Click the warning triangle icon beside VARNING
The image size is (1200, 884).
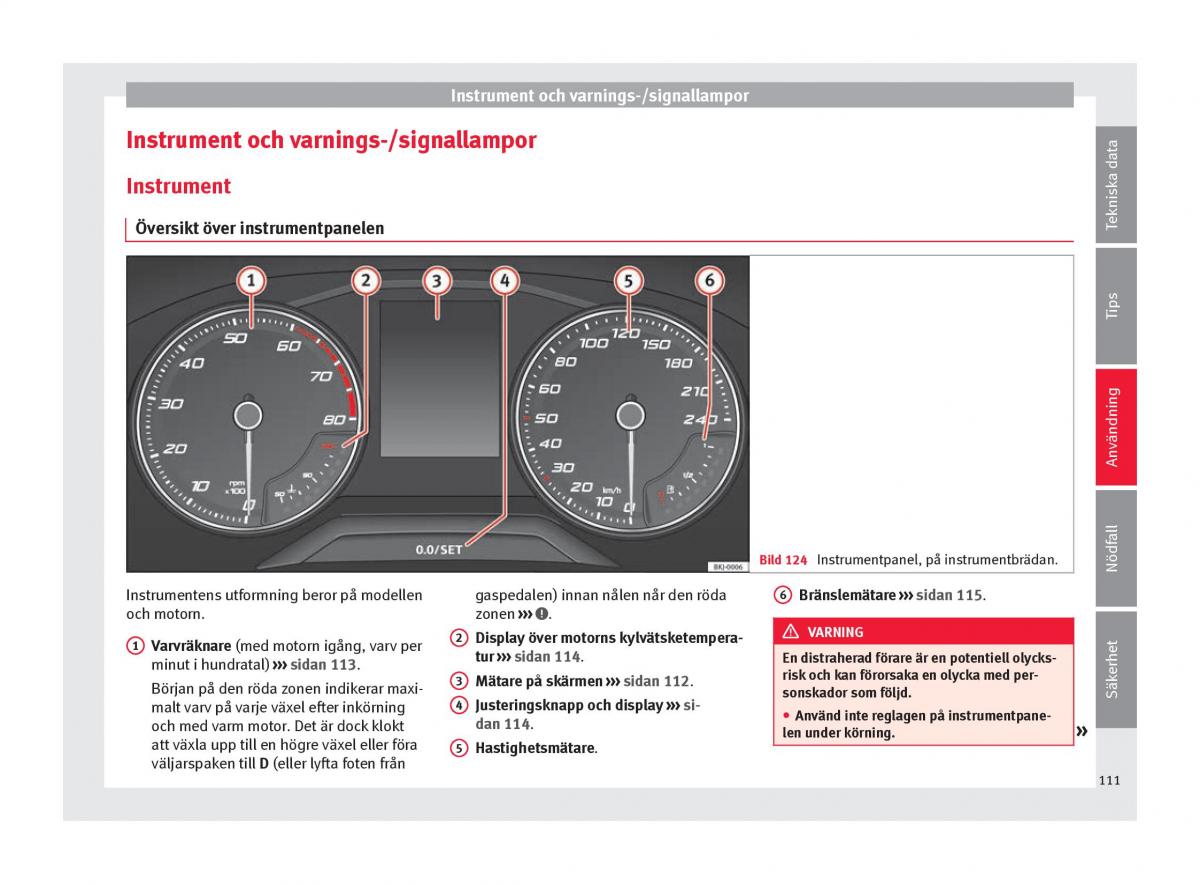click(x=791, y=632)
